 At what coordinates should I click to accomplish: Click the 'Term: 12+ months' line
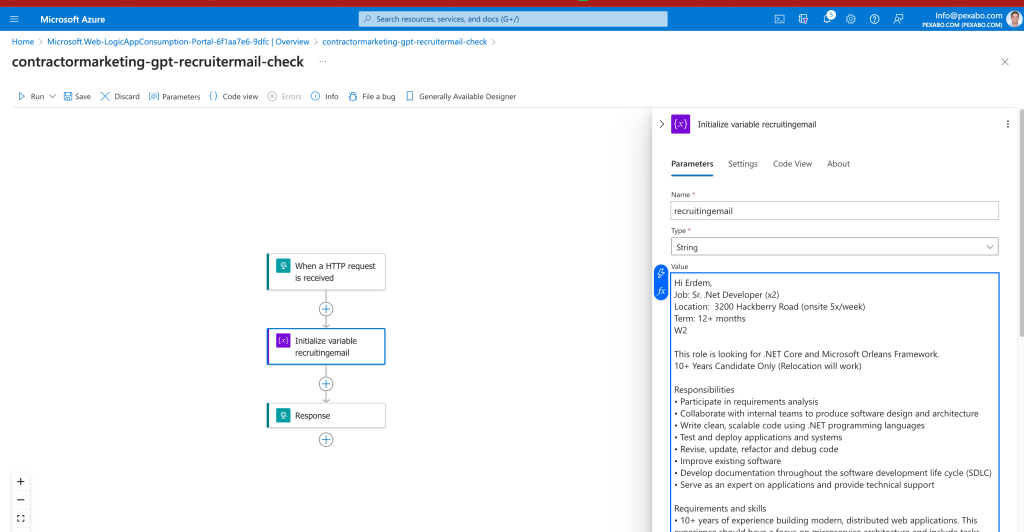click(x=709, y=319)
